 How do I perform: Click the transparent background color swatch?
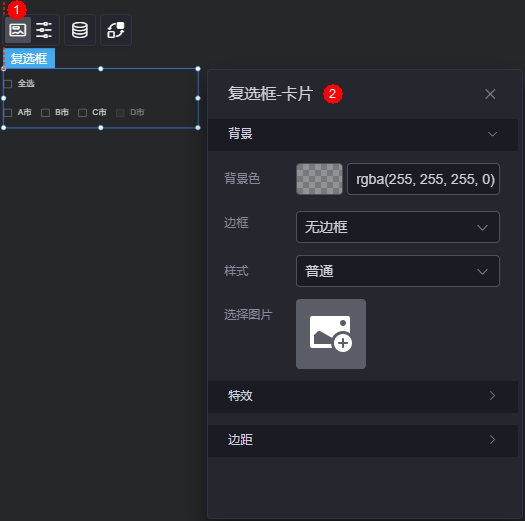[x=319, y=179]
